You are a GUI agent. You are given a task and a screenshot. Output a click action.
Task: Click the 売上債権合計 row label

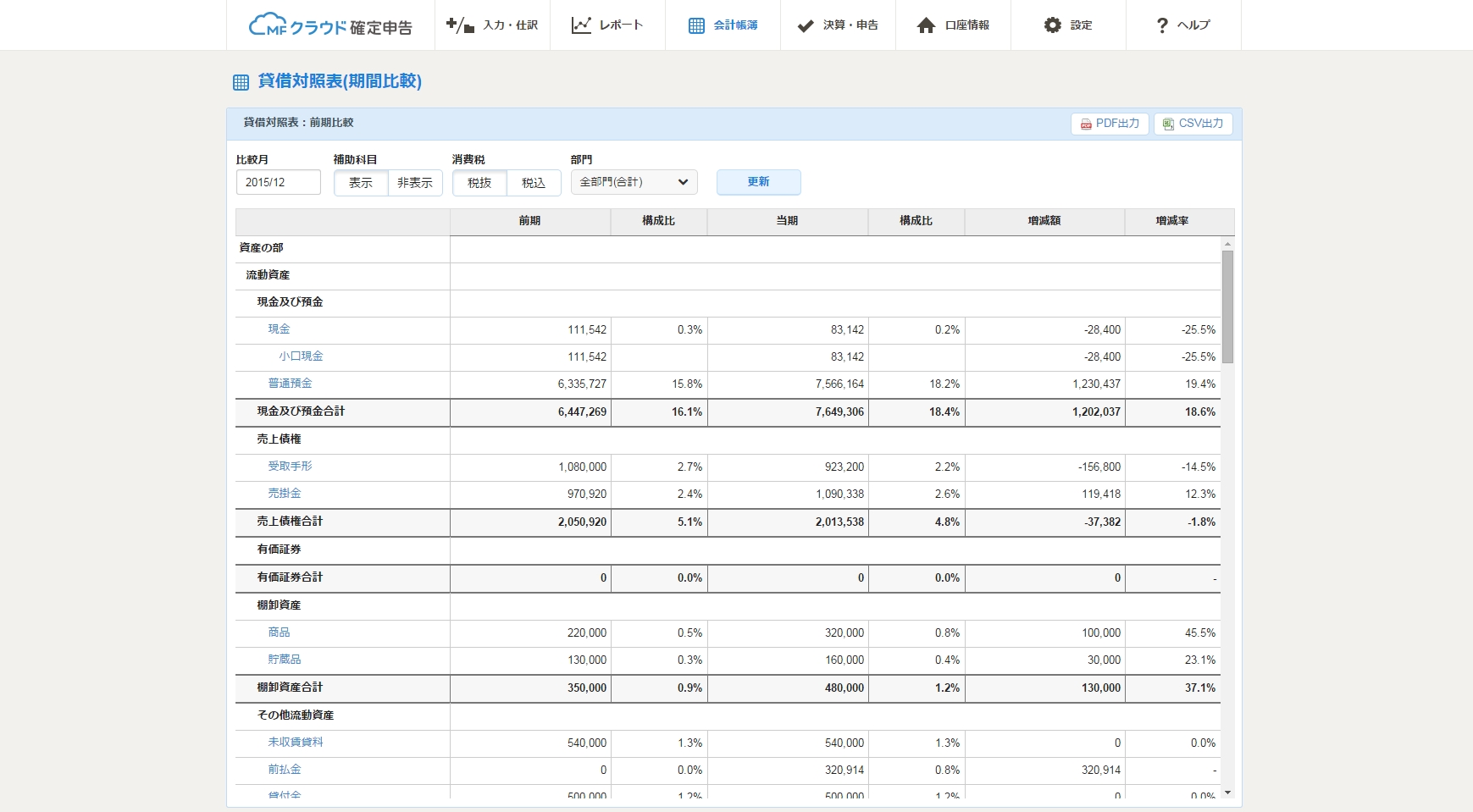[290, 522]
